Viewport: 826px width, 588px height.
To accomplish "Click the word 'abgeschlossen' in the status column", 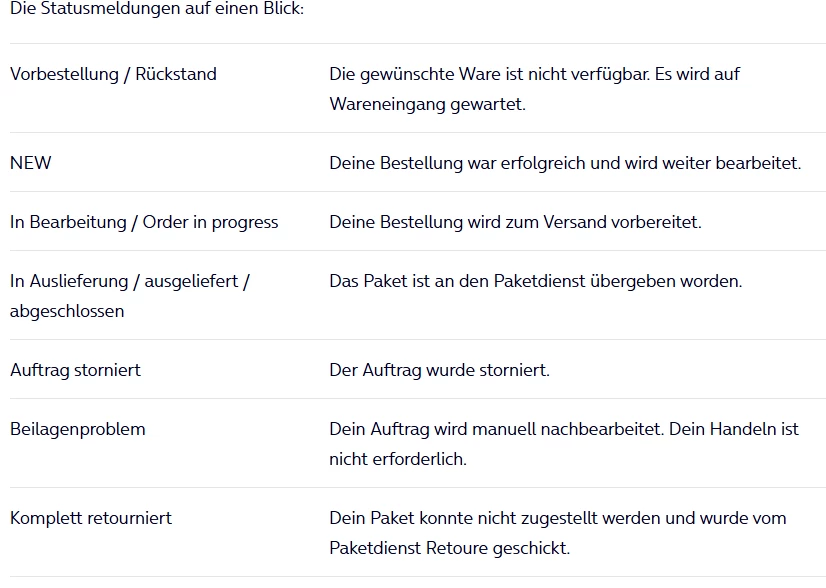I will [x=67, y=311].
